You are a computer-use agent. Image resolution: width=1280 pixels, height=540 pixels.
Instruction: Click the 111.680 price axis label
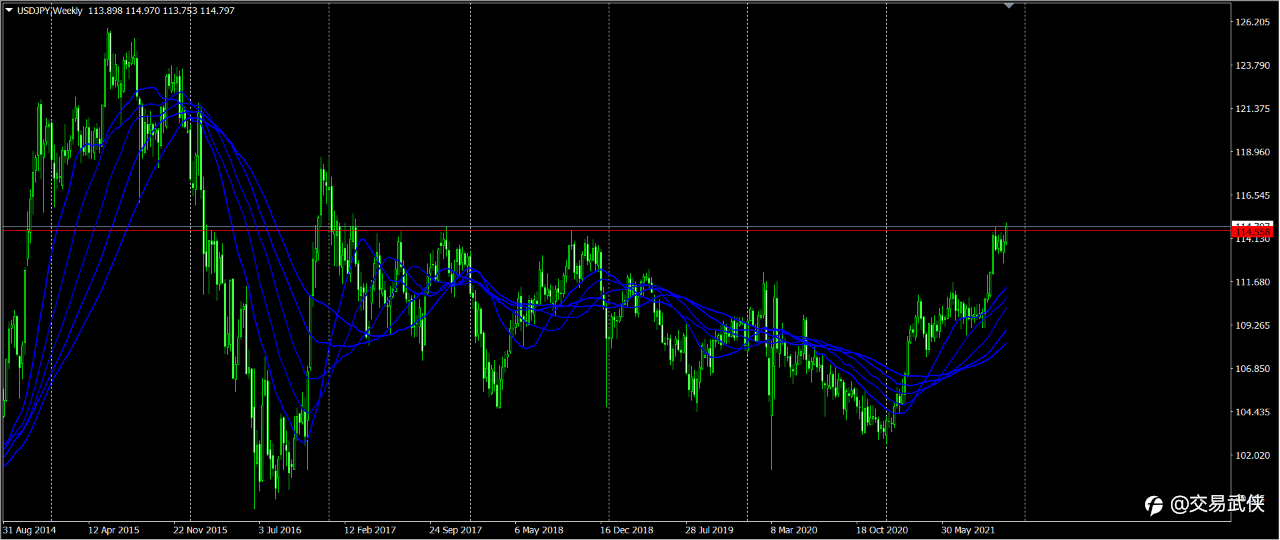(x=1253, y=283)
